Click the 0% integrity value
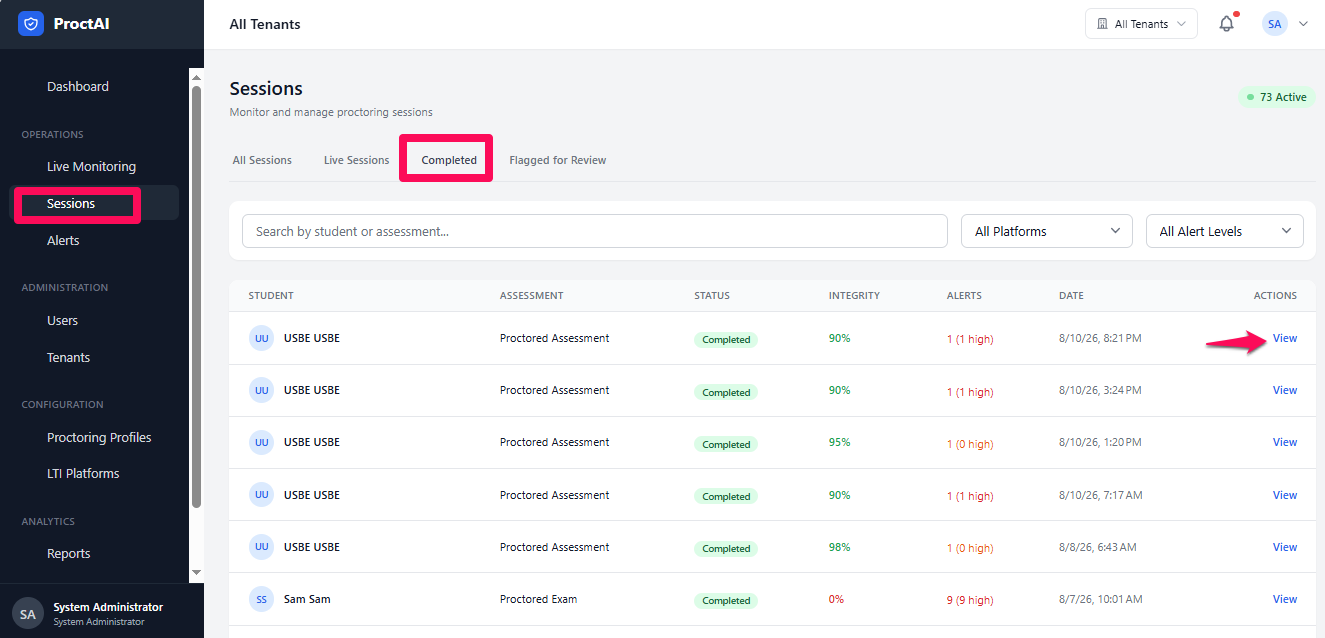The width and height of the screenshot is (1325, 638). [x=836, y=599]
